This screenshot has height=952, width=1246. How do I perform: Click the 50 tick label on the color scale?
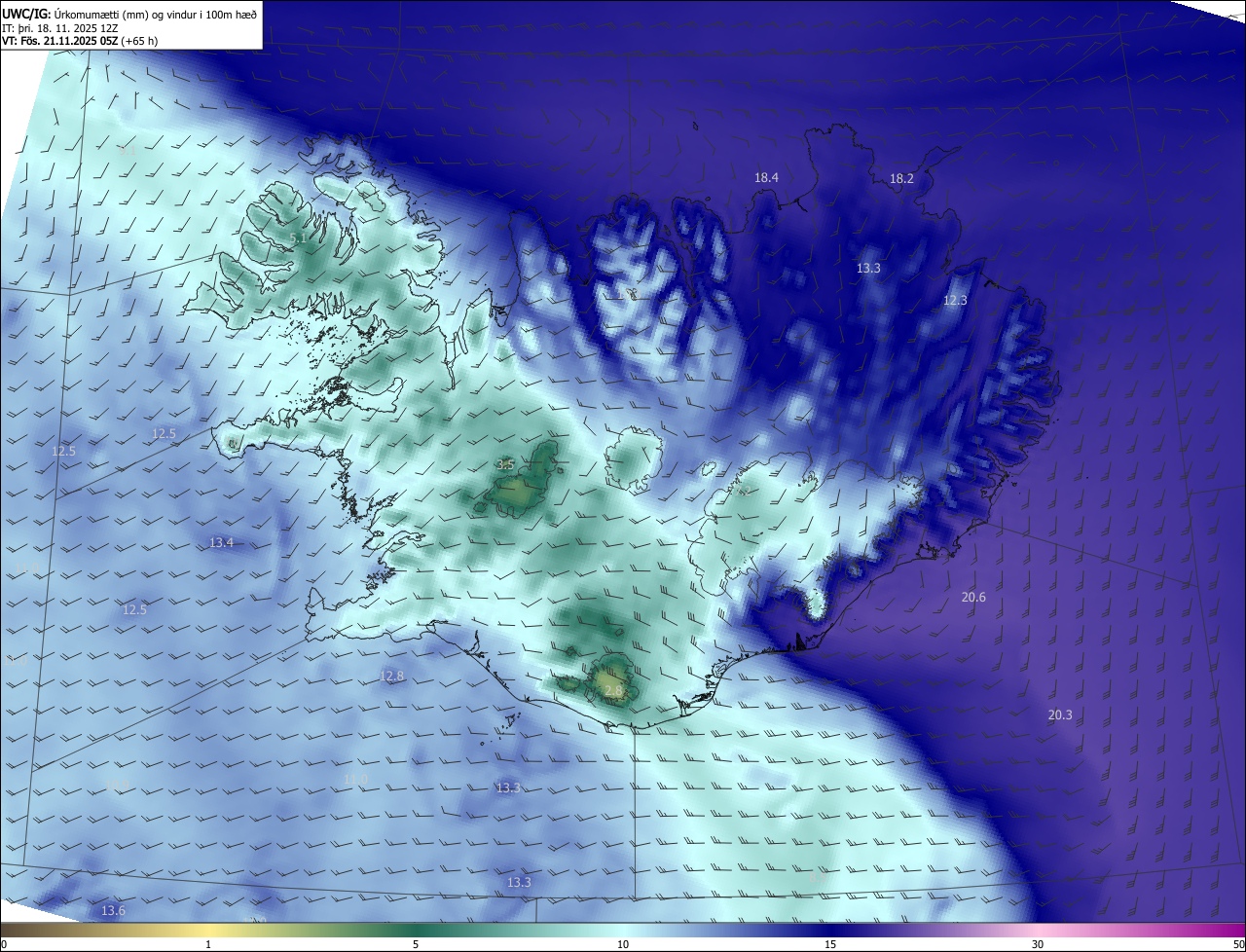click(x=1238, y=944)
